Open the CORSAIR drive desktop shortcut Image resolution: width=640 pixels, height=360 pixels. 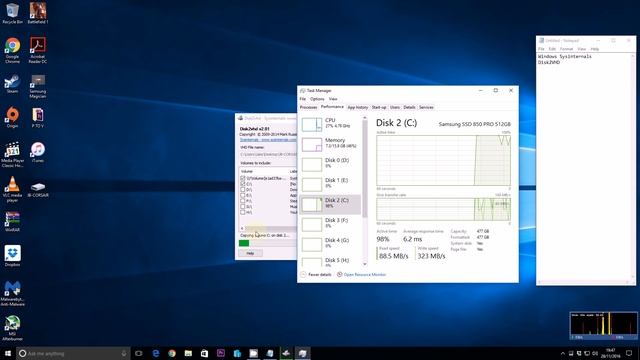tap(38, 189)
